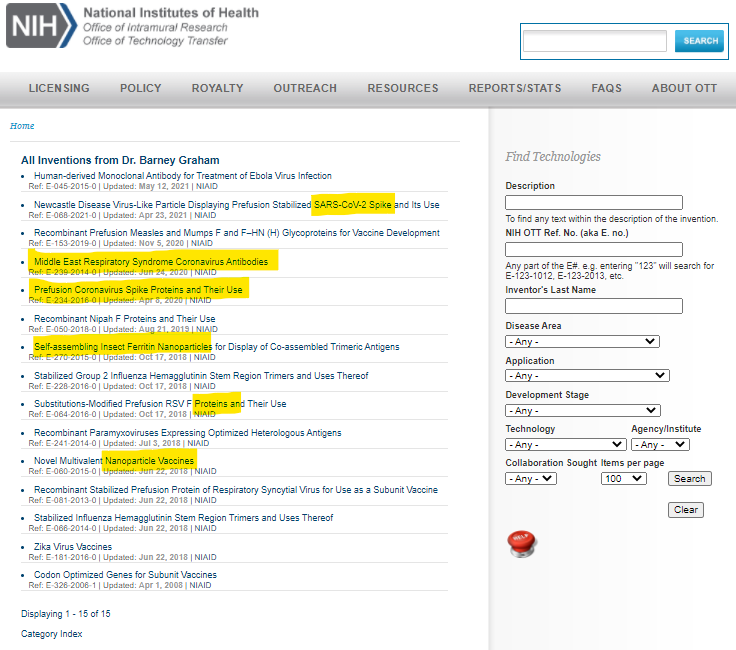Click the red Help button icon

point(521,544)
